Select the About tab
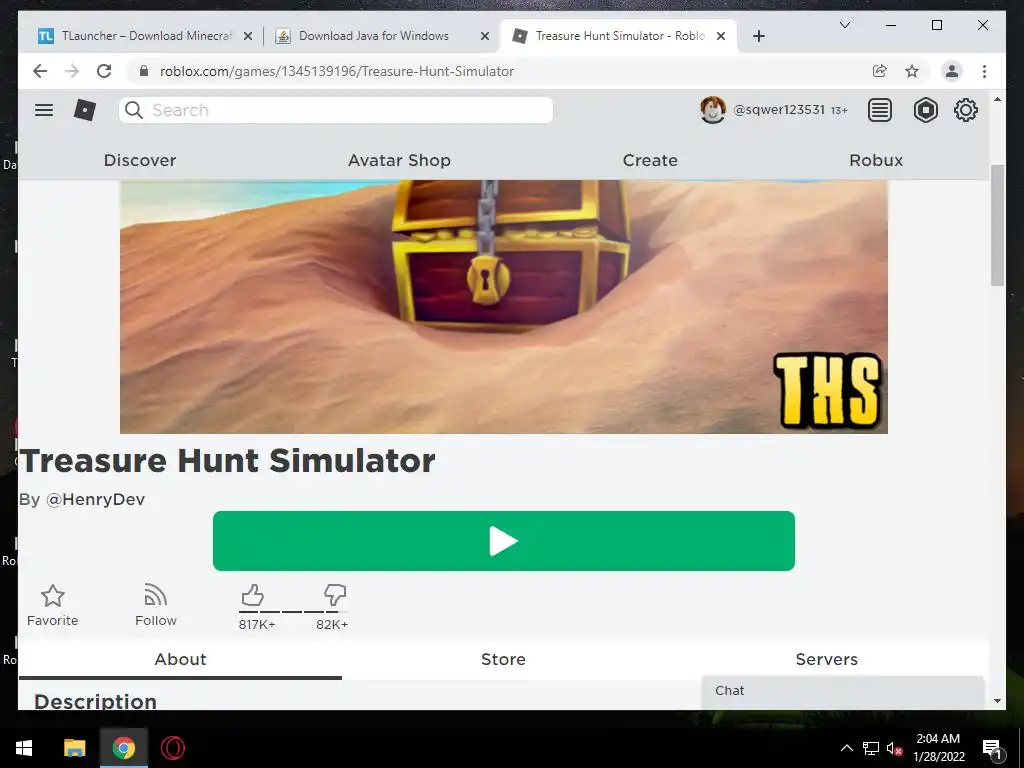The height and width of the screenshot is (768, 1024). point(180,659)
